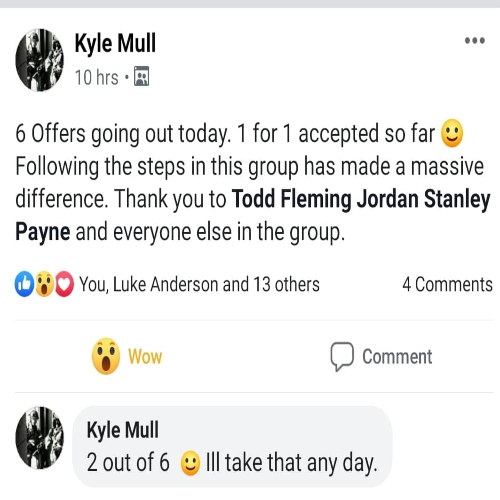This screenshot has height=500, width=500.
Task: Click the red Love heart reaction icon
Action: 64,284
